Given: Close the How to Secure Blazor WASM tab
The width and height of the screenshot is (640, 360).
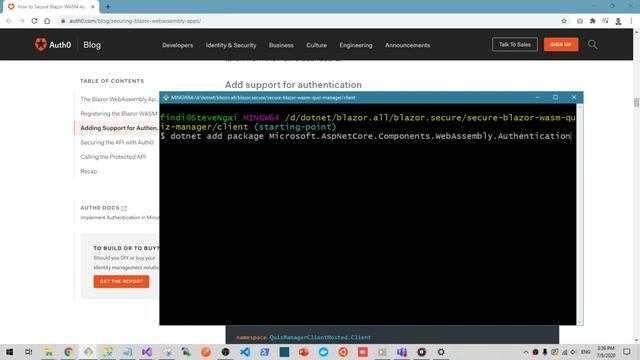Looking at the screenshot, I should tap(93, 7).
